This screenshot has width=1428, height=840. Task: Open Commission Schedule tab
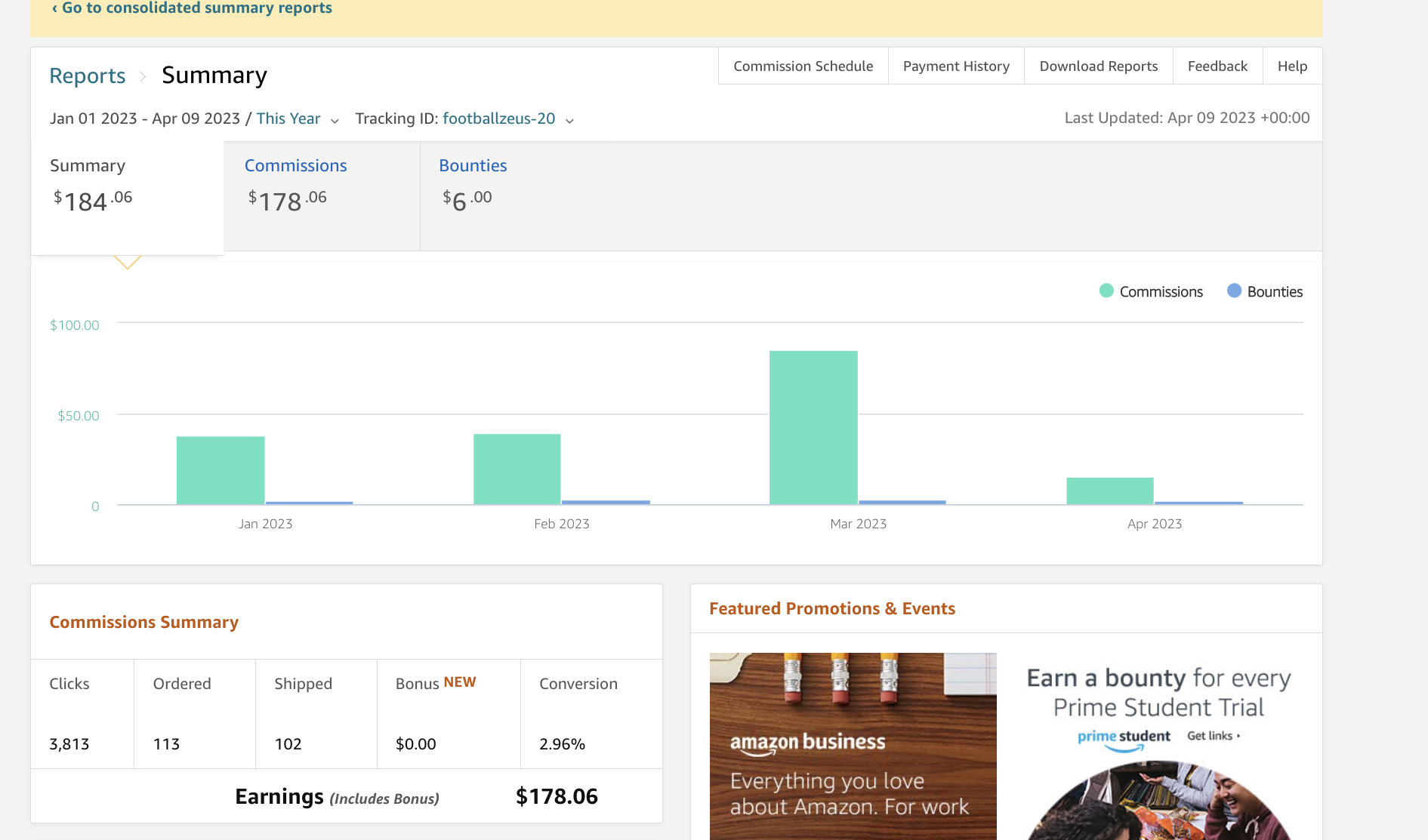click(x=803, y=66)
